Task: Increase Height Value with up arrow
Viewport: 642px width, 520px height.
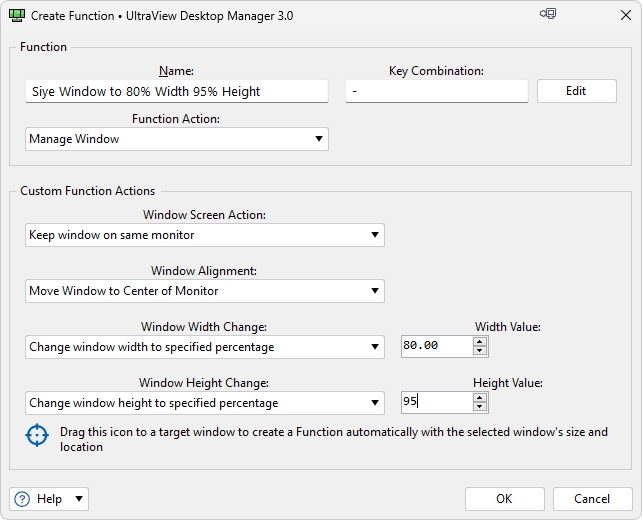Action: click(x=480, y=398)
